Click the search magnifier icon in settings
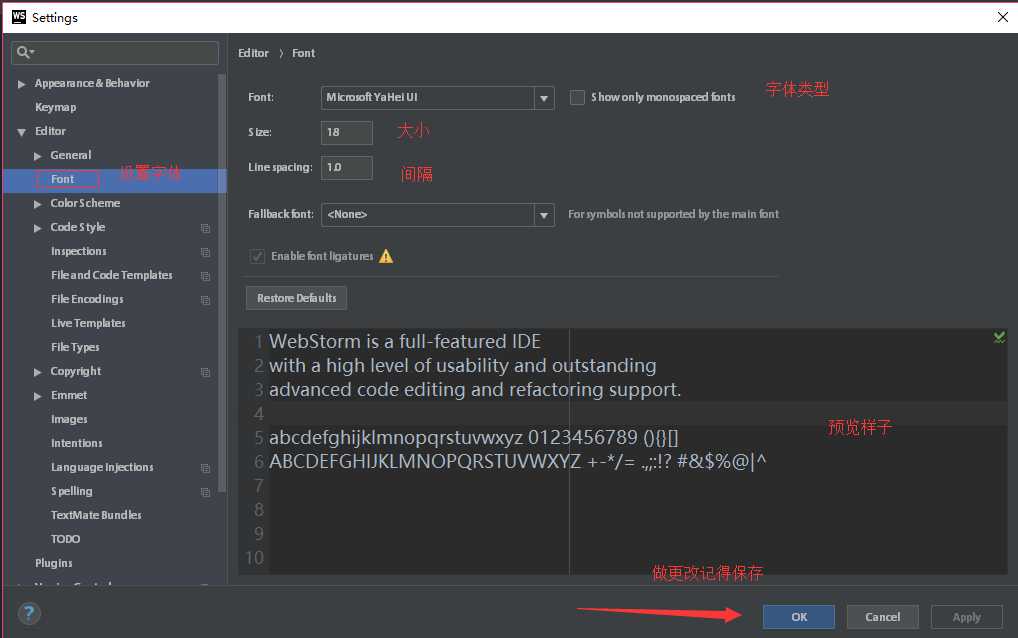The height and width of the screenshot is (638, 1018). point(24,52)
